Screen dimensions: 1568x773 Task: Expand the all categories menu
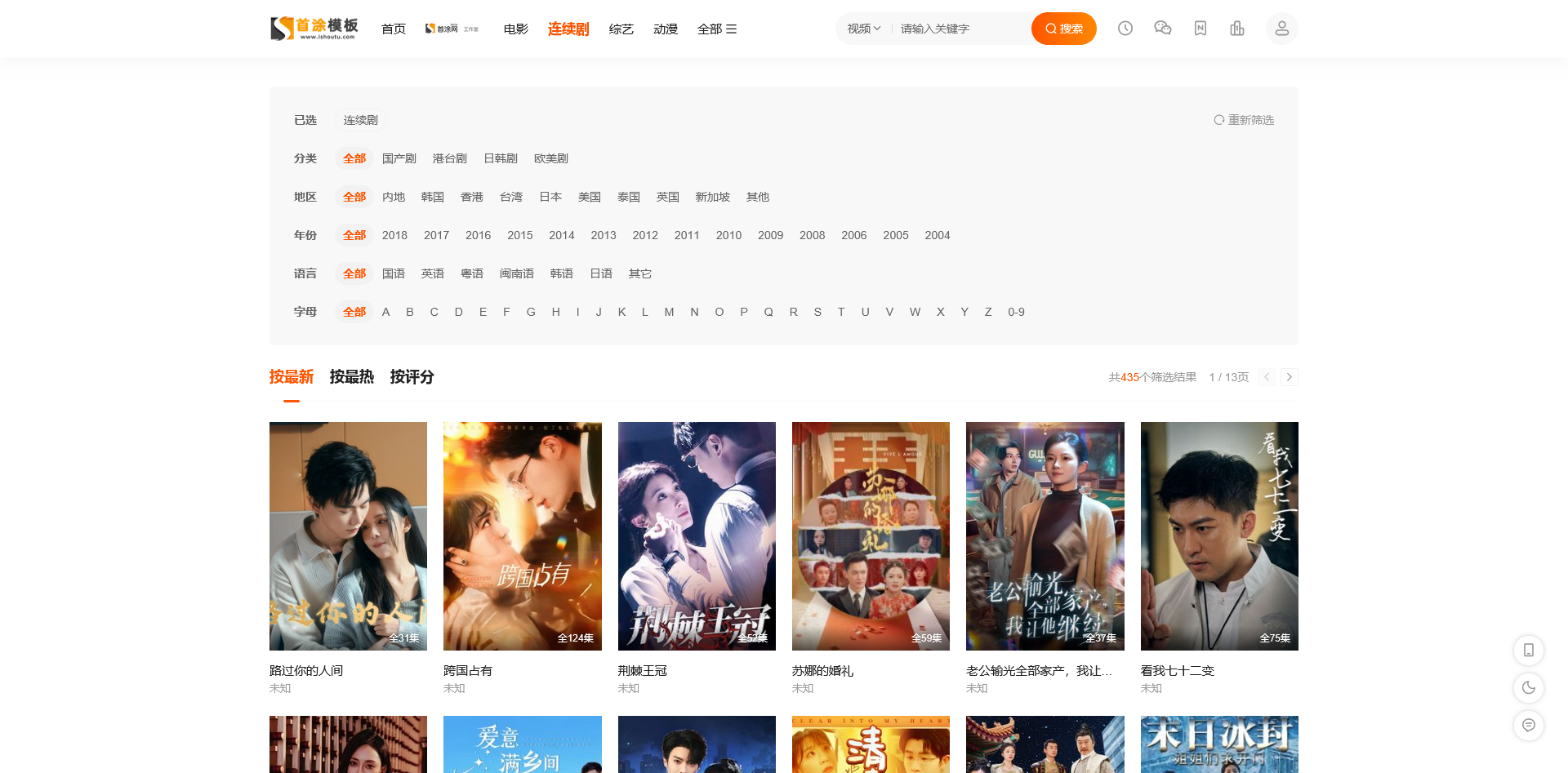[717, 29]
